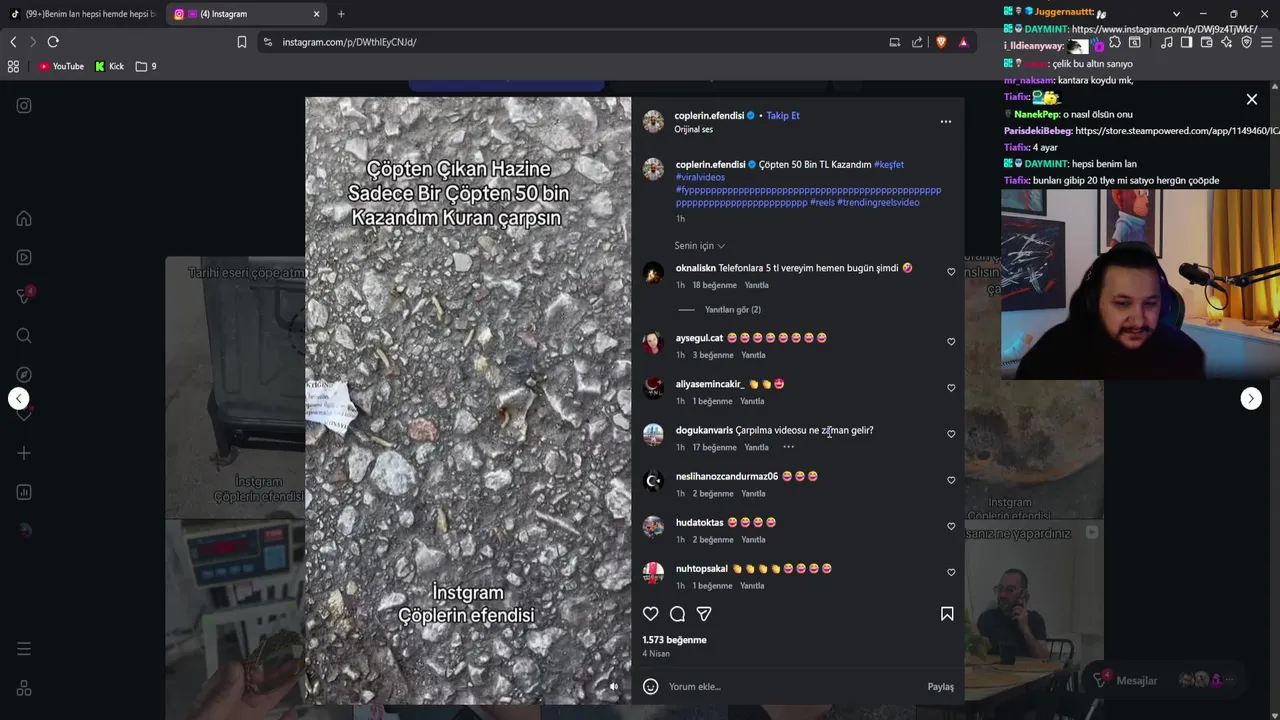Open the '9' bookmarks folder
The height and width of the screenshot is (720, 1280).
point(146,66)
